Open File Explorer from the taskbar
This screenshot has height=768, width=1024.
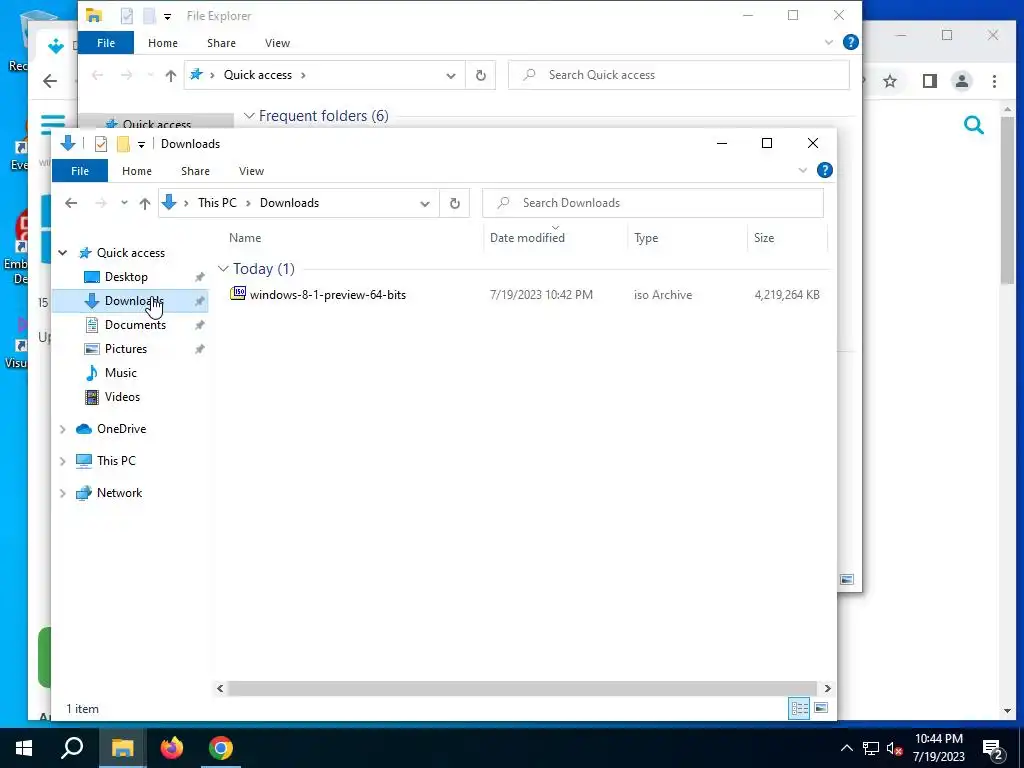[122, 748]
